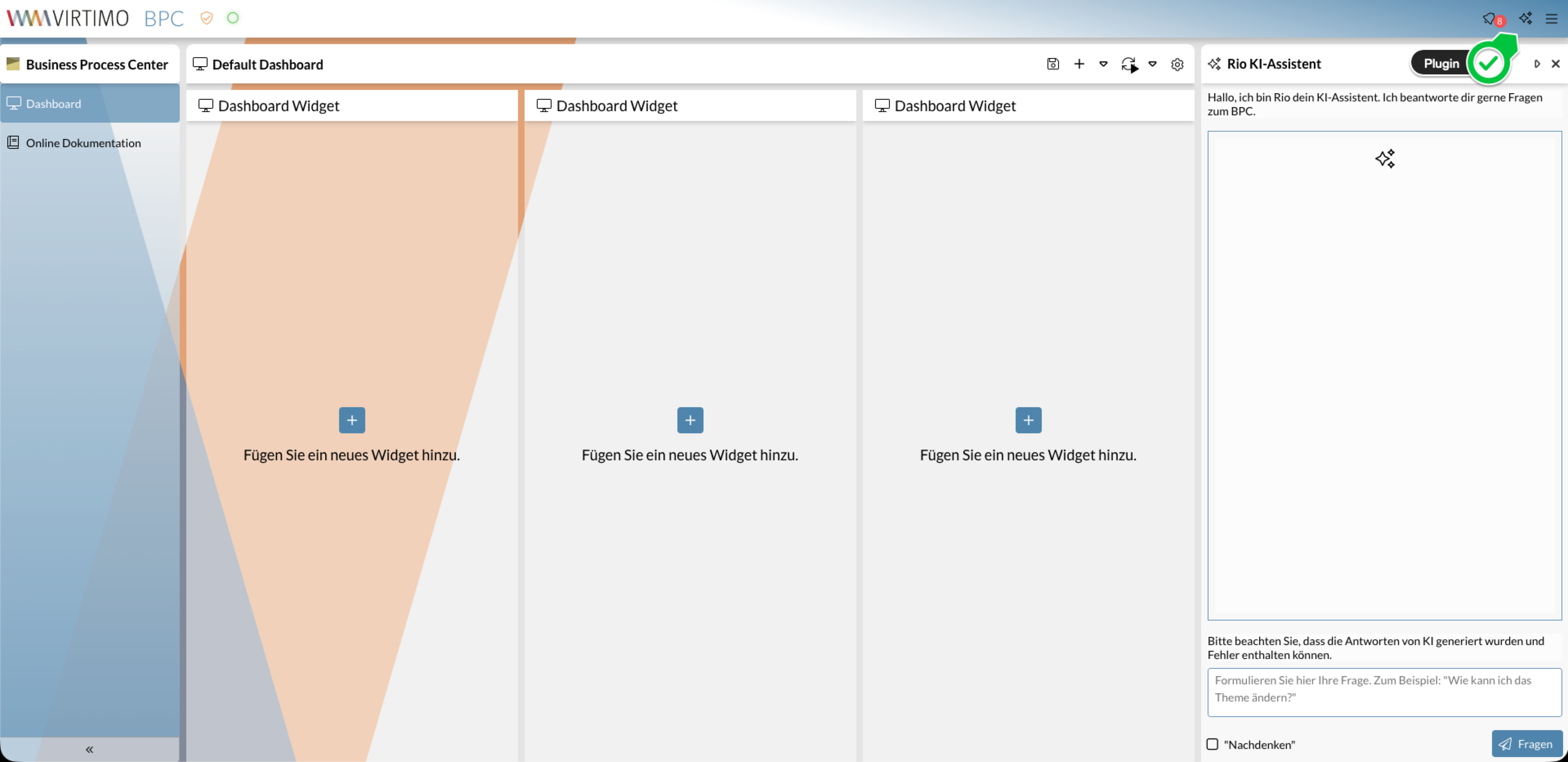Viewport: 1568px width, 762px height.
Task: Expand the Rio assistant panel via the triangle arrow
Action: tap(1537, 64)
